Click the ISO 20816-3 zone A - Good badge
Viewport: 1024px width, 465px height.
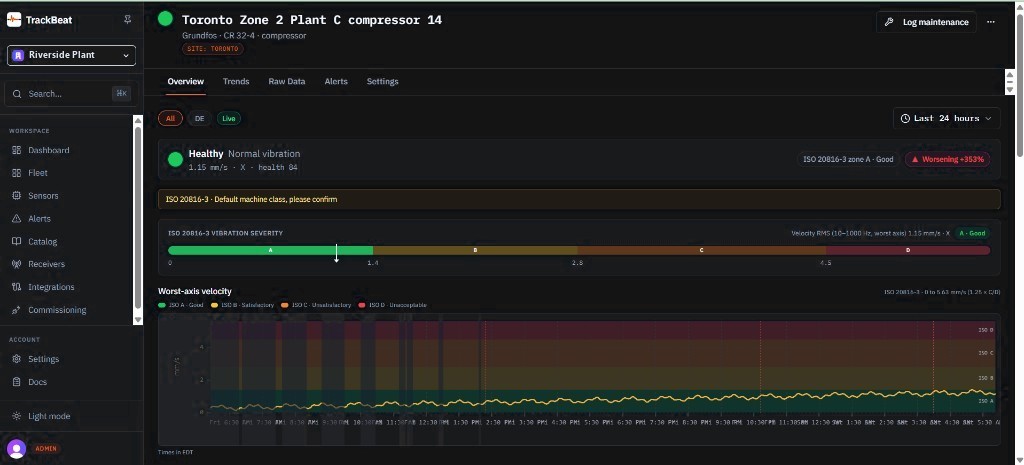click(848, 159)
